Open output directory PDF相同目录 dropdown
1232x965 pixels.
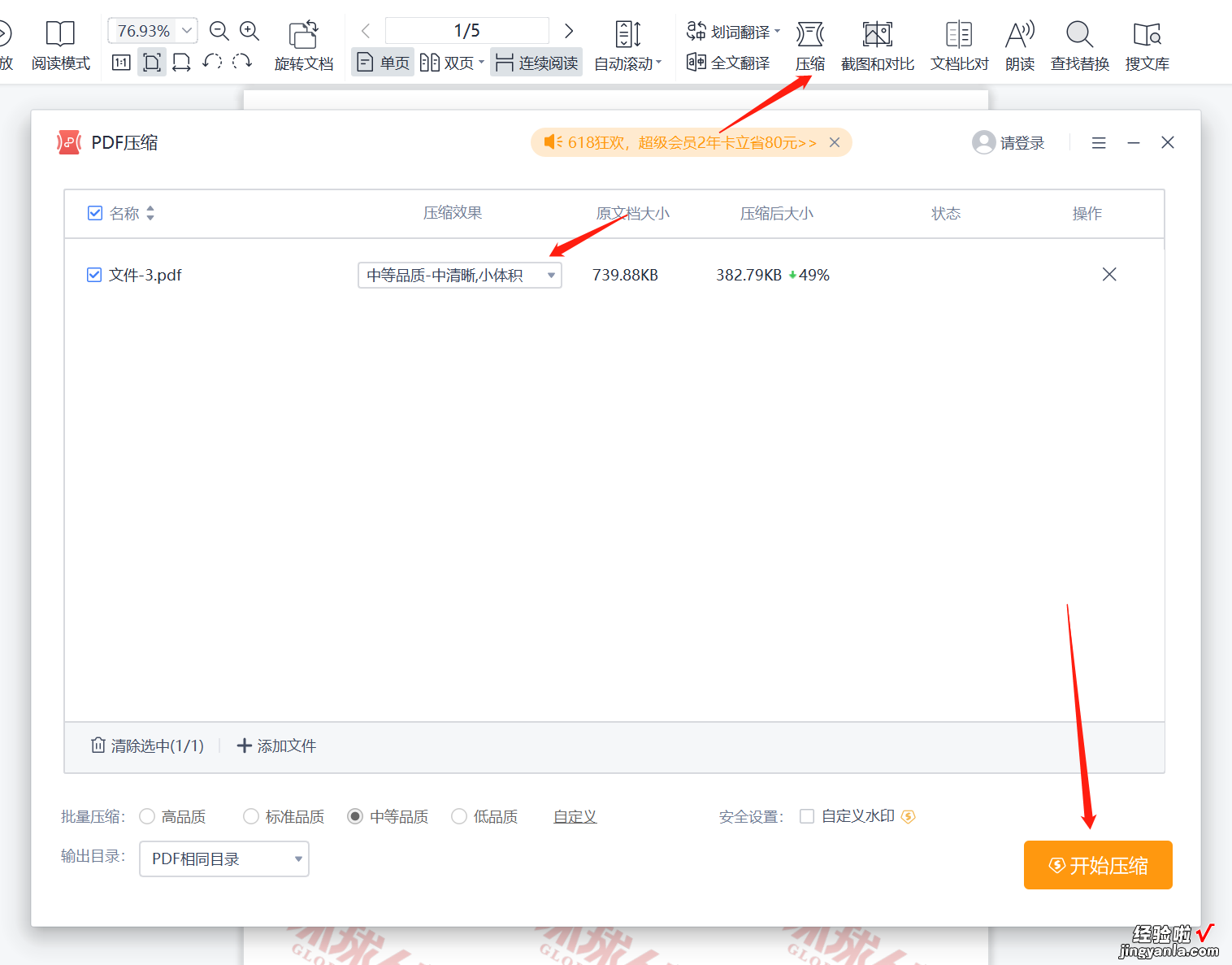click(224, 859)
